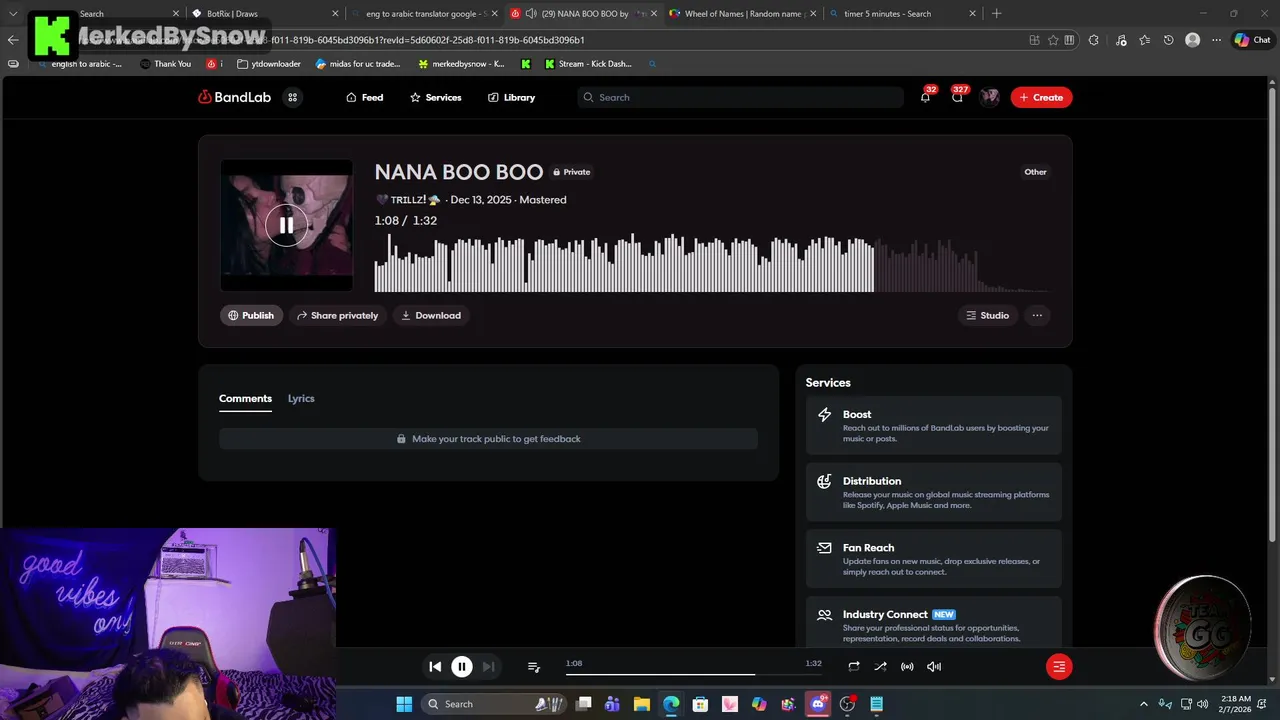Open a new browser tab
Viewport: 1280px width, 720px height.
[x=996, y=14]
